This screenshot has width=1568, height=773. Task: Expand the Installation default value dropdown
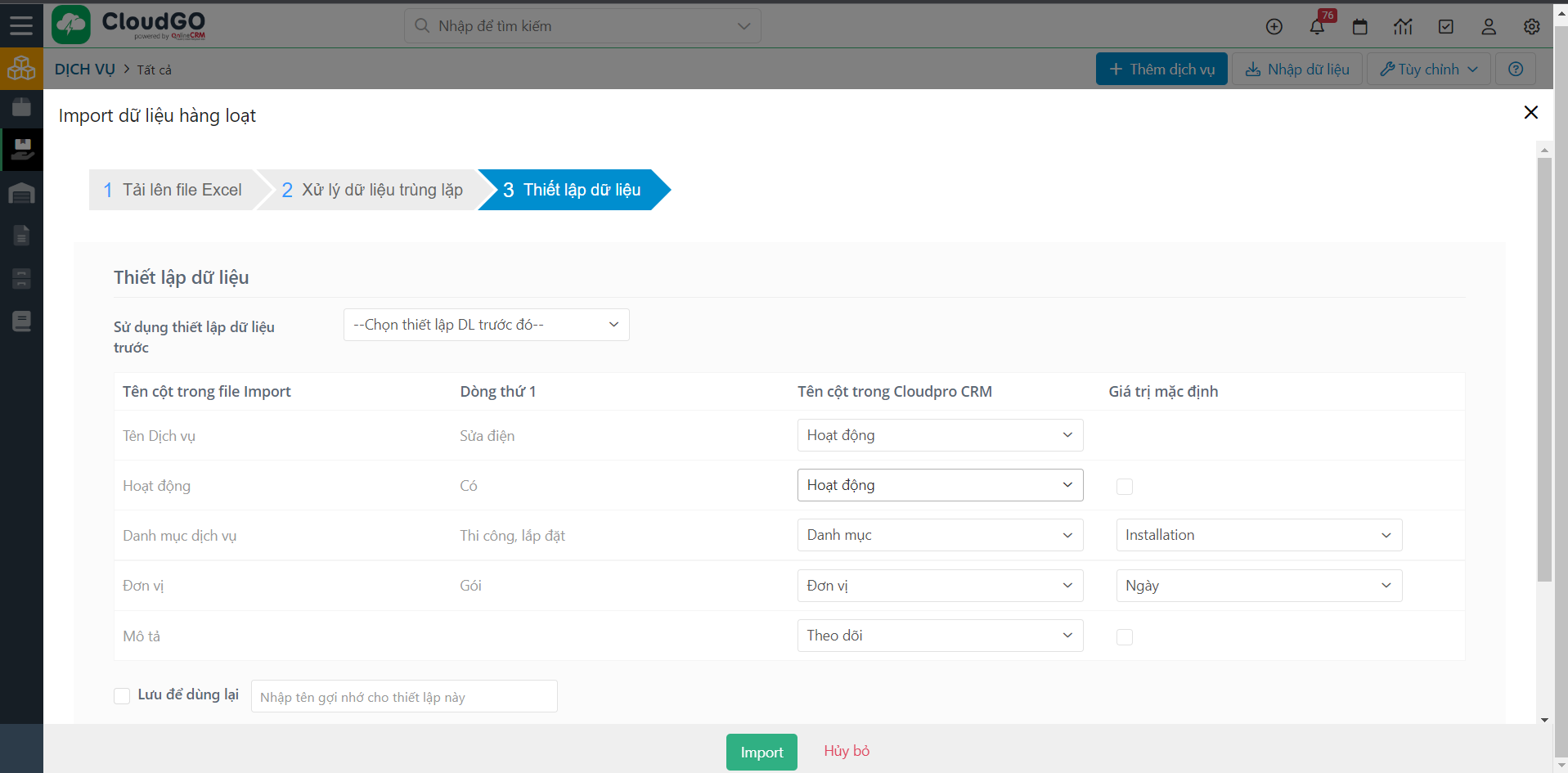pos(1258,535)
